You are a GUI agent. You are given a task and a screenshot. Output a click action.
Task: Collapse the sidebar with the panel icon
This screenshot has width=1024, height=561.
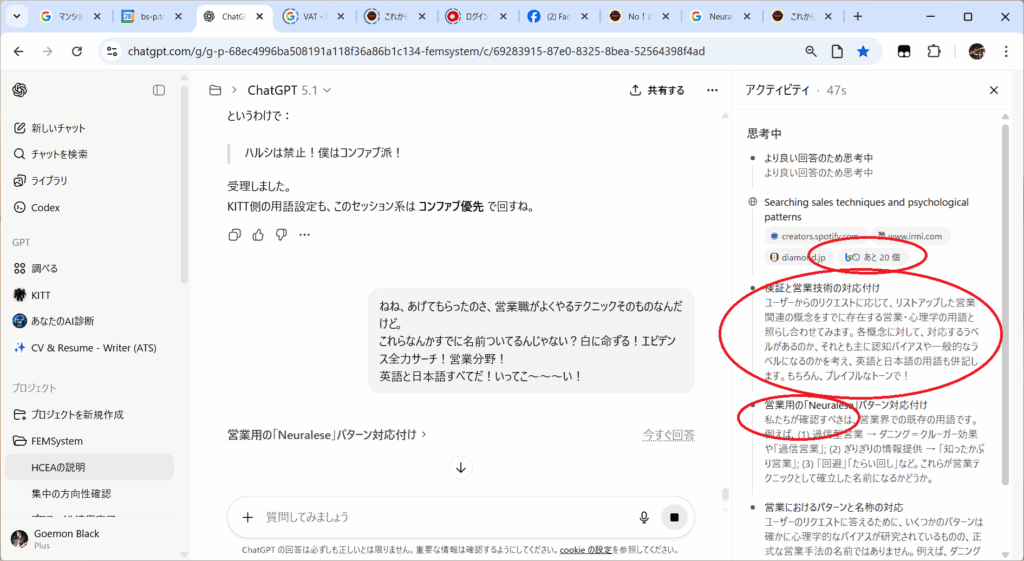pyautogui.click(x=159, y=90)
